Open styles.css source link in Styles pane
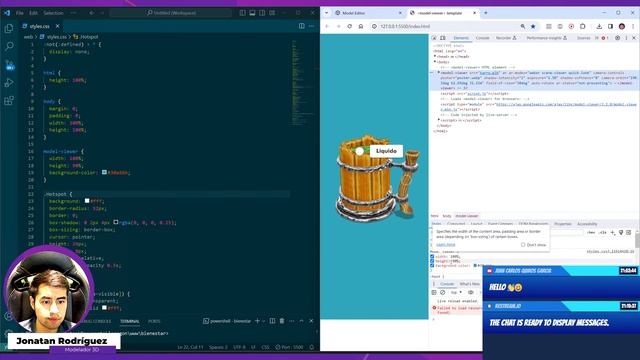This screenshot has height=360, width=640. (x=610, y=251)
